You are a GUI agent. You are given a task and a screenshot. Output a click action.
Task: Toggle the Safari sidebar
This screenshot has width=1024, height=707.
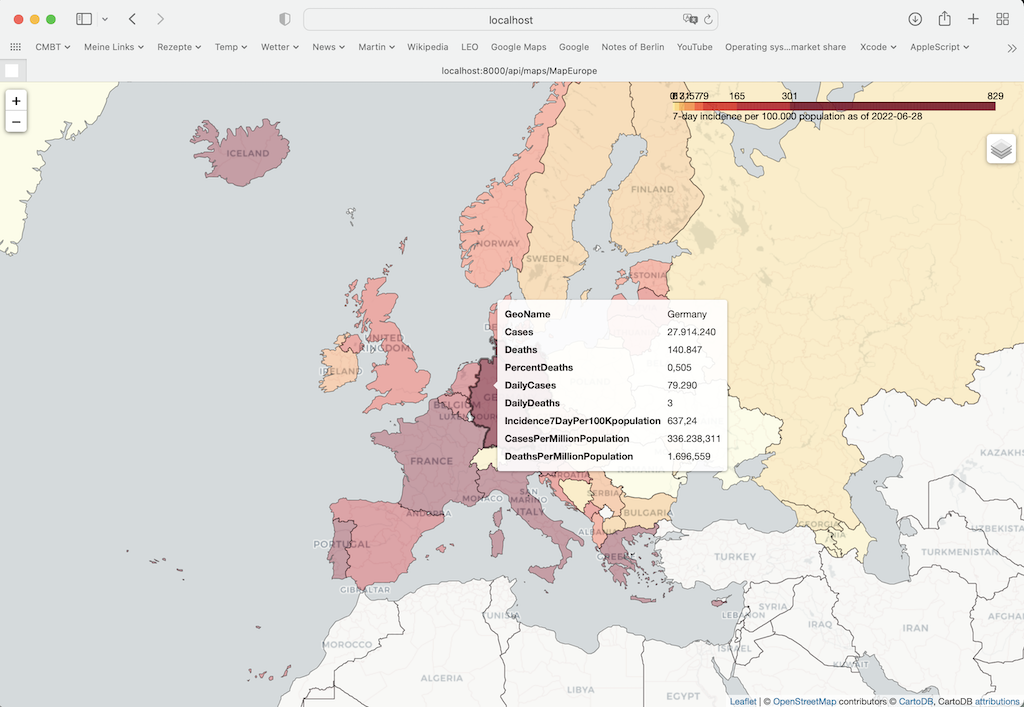pos(84,18)
